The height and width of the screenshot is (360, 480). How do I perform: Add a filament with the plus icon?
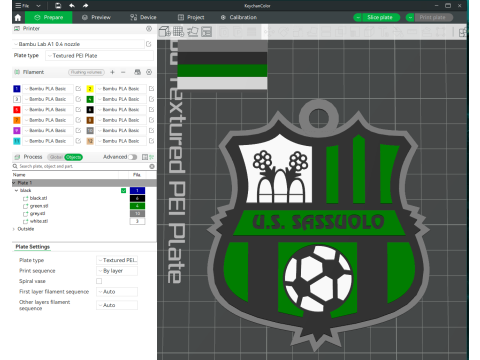112,72
